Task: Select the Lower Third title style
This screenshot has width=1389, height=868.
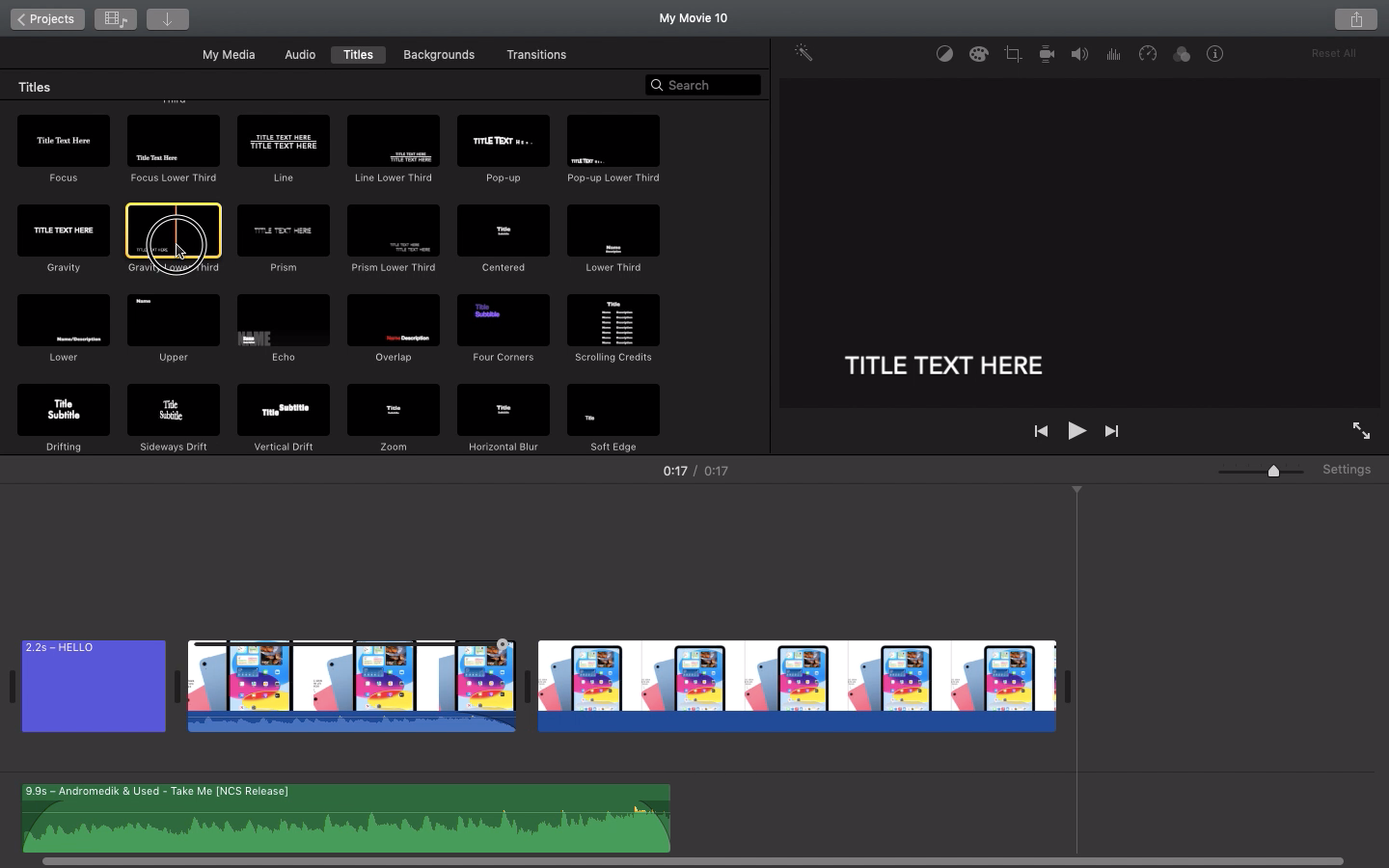Action: 613,231
